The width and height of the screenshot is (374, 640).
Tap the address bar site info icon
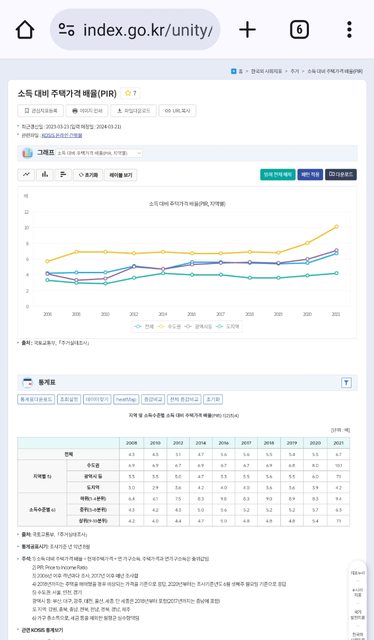tap(66, 30)
